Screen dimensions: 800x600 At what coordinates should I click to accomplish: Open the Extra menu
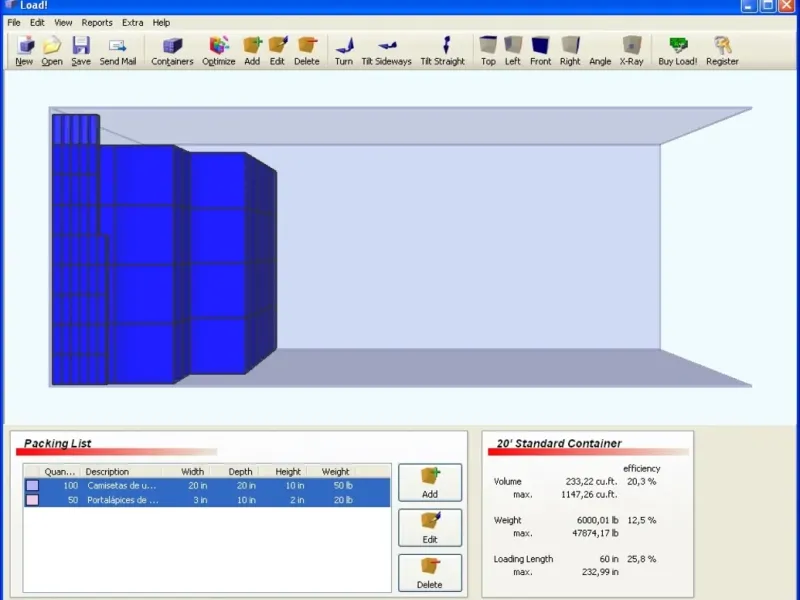pos(132,22)
